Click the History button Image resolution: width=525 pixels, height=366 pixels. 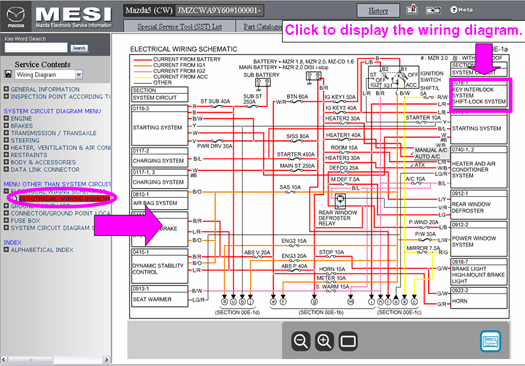click(x=378, y=11)
